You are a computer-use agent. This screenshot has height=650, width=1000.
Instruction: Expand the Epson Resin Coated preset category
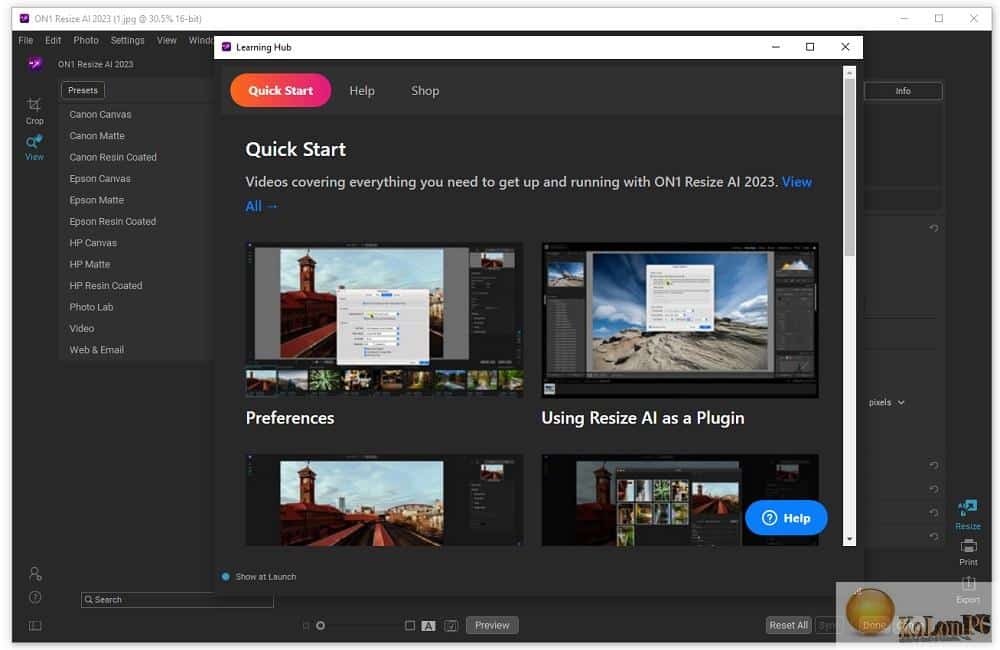[x=113, y=221]
